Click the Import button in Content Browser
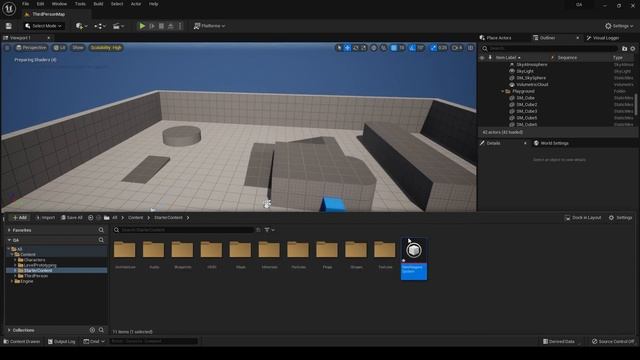640x360 pixels. [x=45, y=218]
